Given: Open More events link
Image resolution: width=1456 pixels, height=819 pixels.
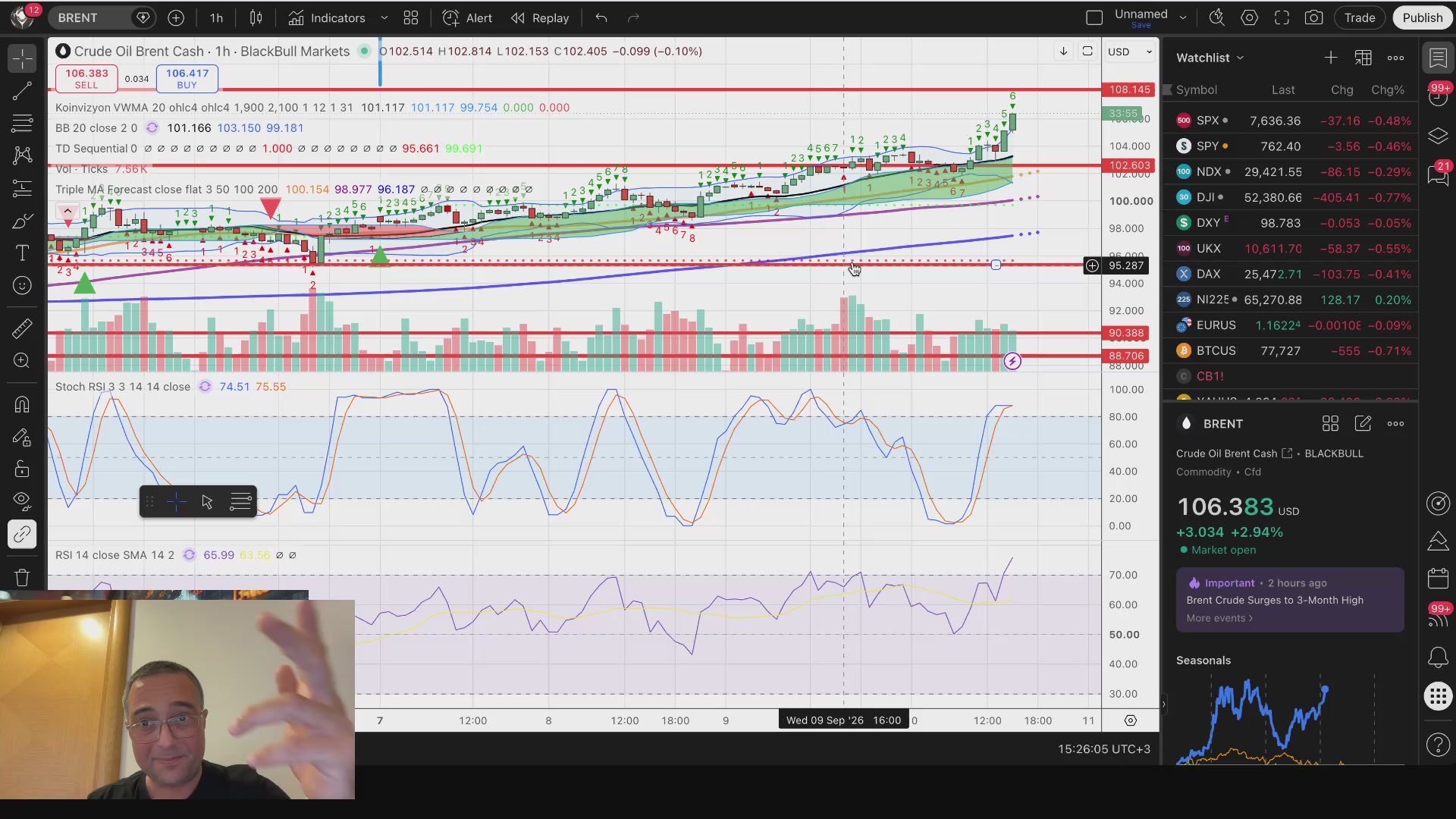Looking at the screenshot, I should (x=1219, y=618).
